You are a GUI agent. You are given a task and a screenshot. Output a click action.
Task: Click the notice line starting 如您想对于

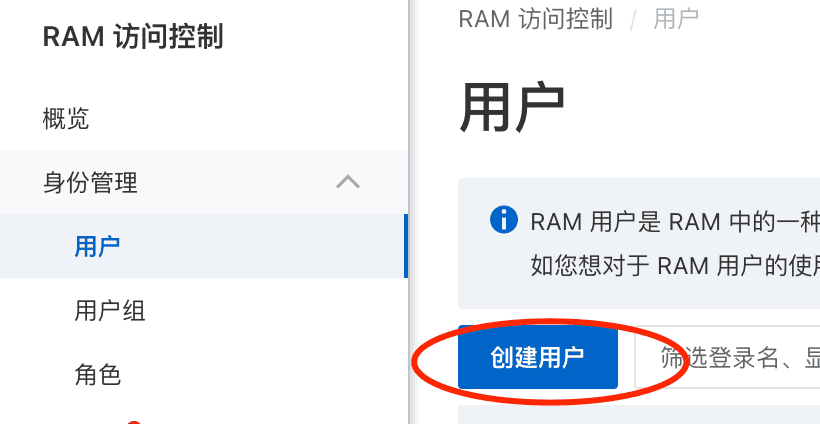point(675,266)
